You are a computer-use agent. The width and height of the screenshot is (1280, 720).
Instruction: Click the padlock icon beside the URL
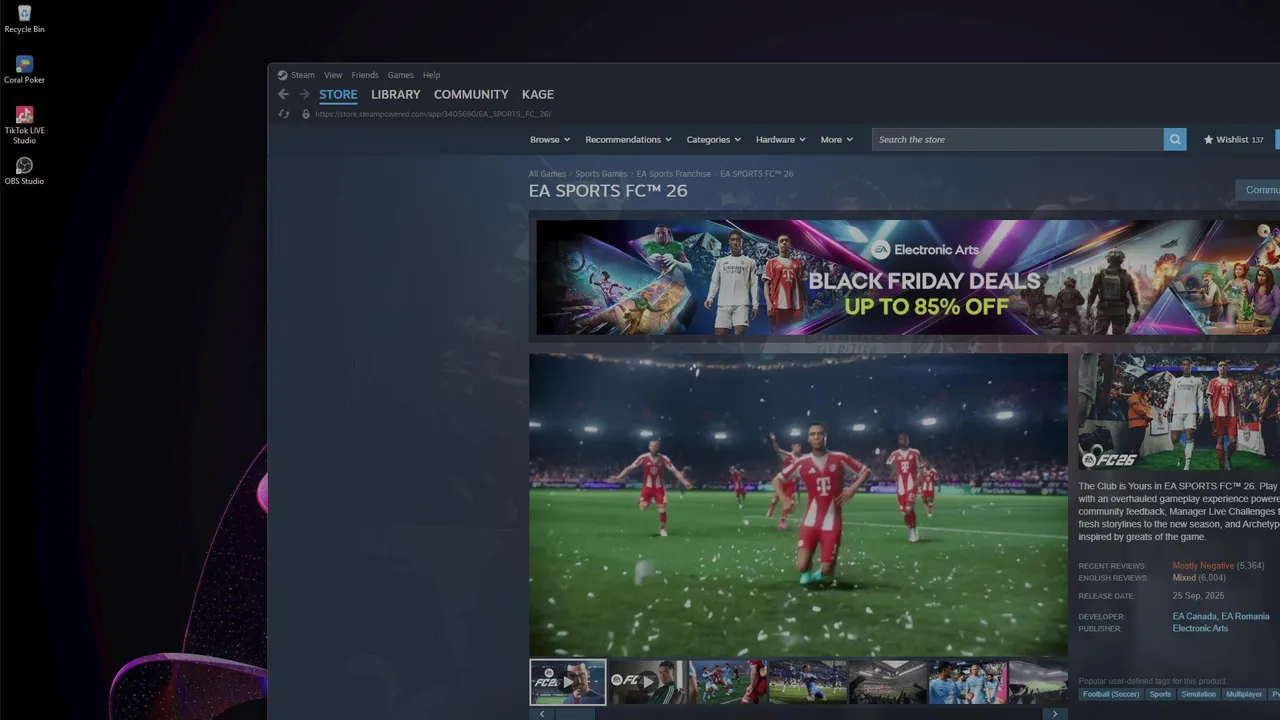click(306, 114)
